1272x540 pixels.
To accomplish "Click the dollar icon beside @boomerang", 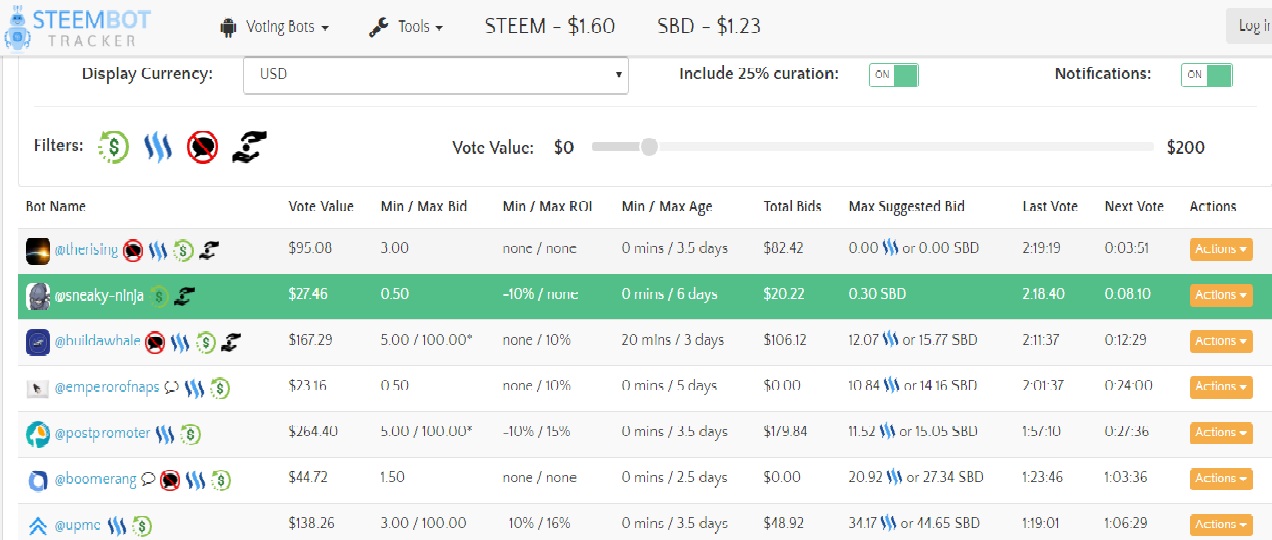I will [x=221, y=479].
